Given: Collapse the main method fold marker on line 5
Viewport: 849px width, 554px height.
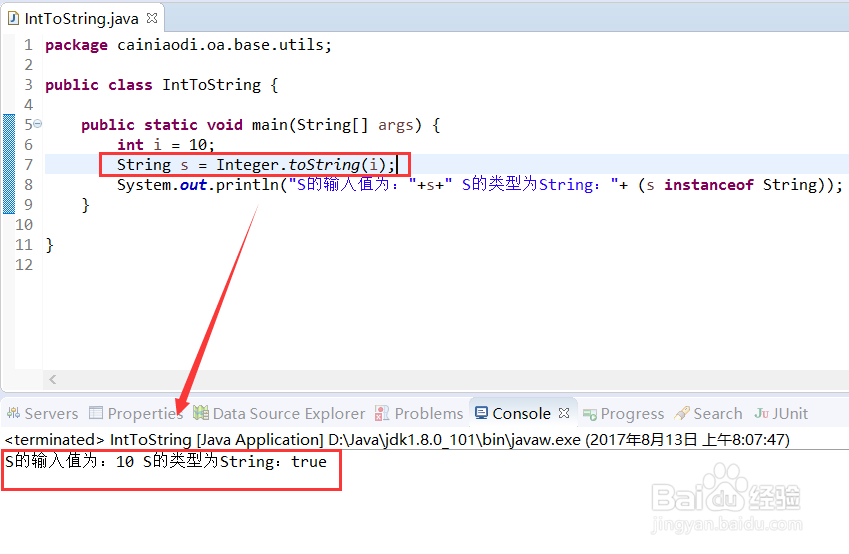Looking at the screenshot, I should coord(37,124).
